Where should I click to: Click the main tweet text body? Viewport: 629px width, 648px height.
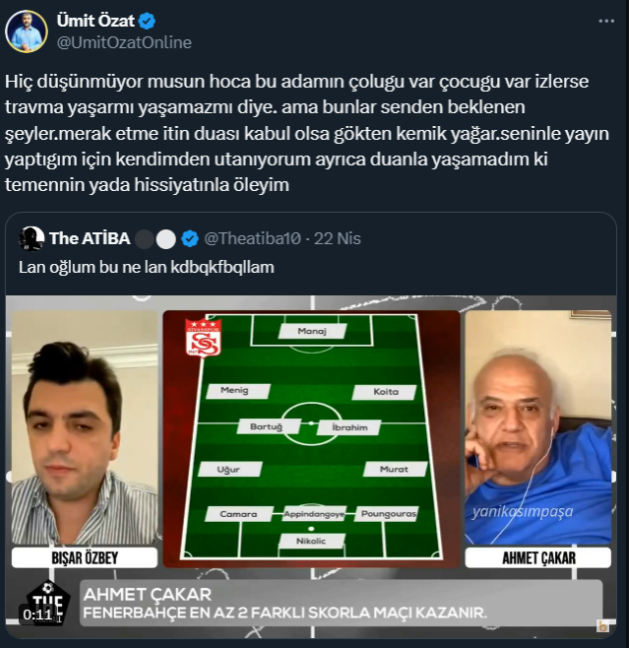307,133
